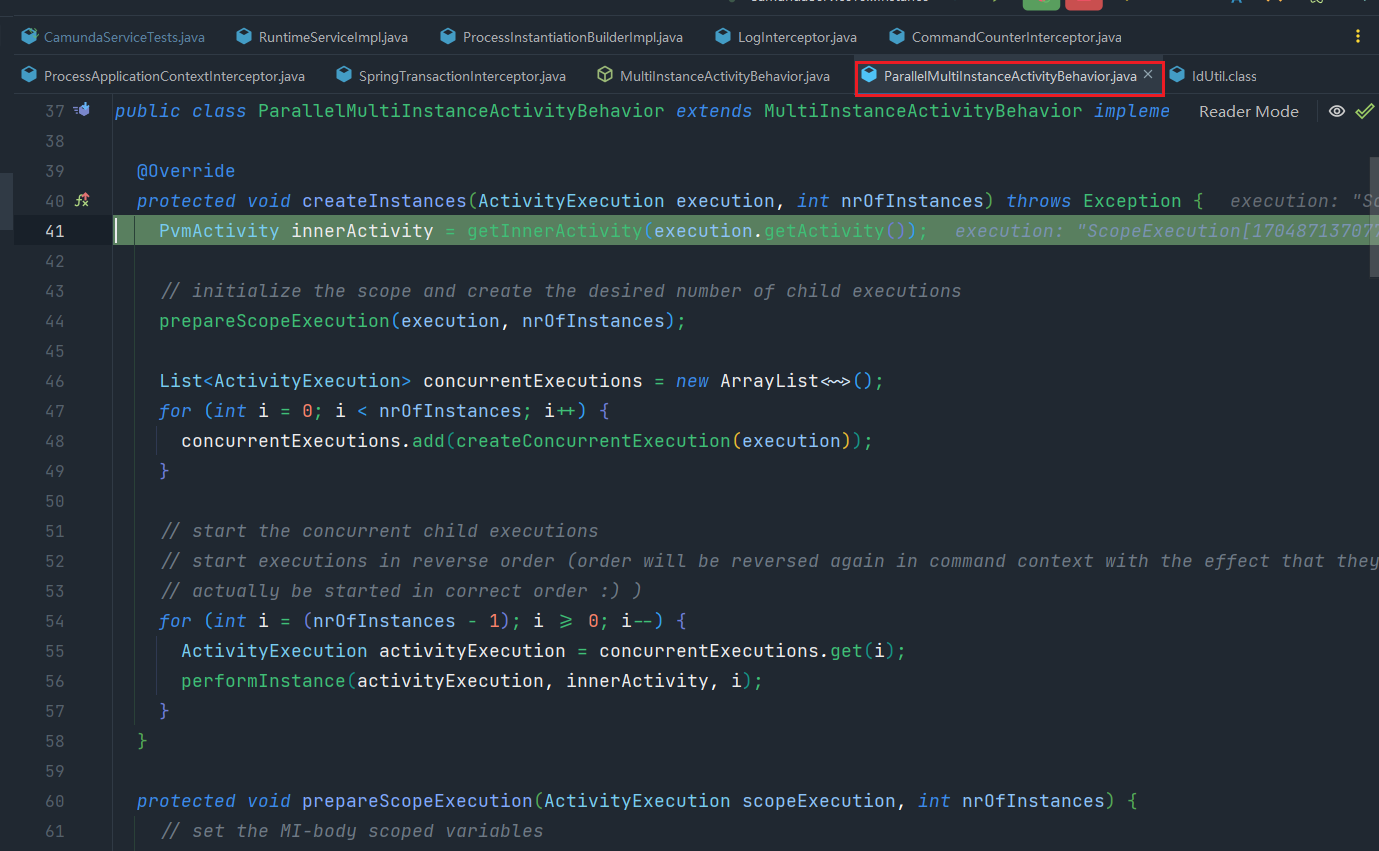Click the @Override annotation on line 39
Screen dimensions: 1379x851
[186, 171]
